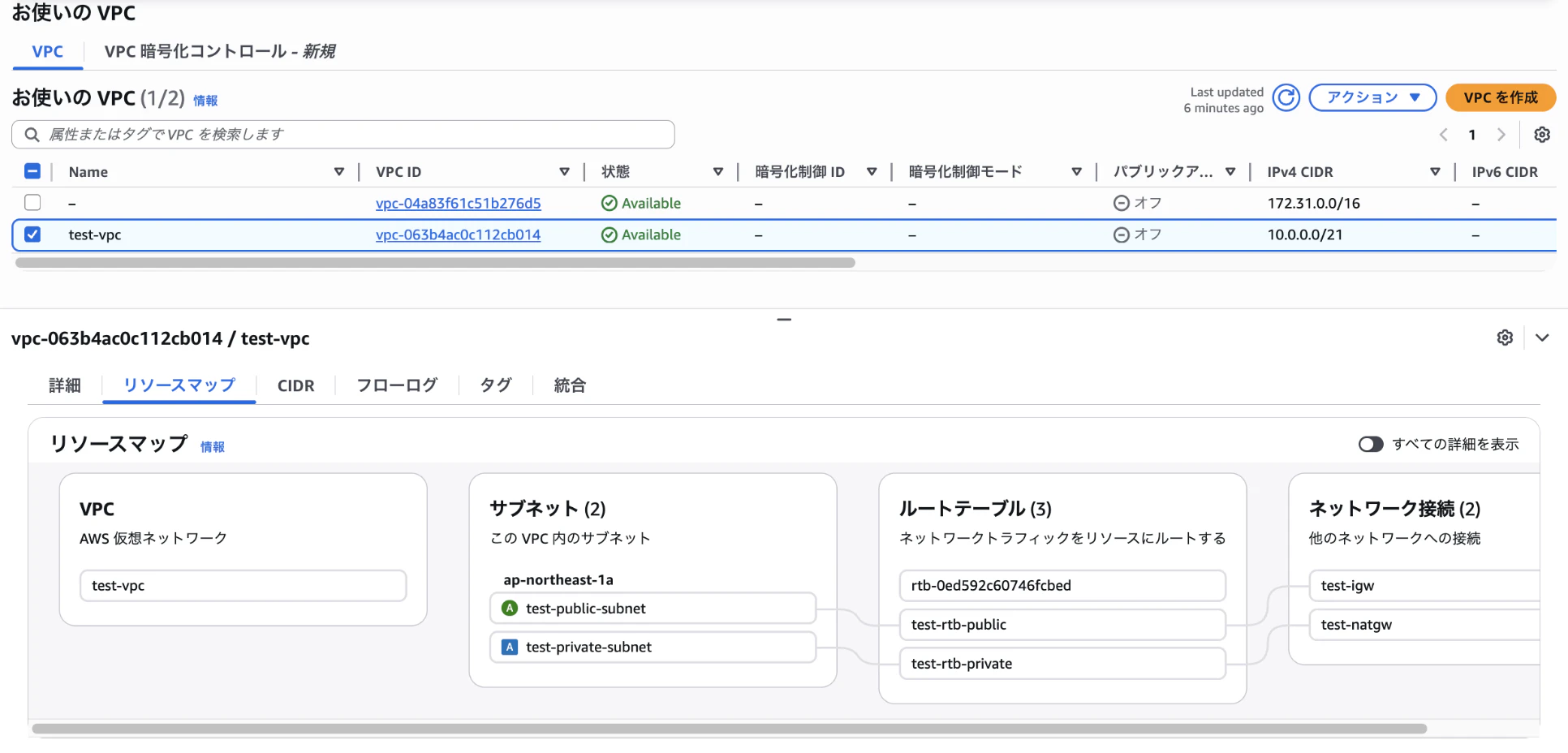This screenshot has width=1568, height=753.
Task: Sort by encryption control ID arrow
Action: pos(872,172)
